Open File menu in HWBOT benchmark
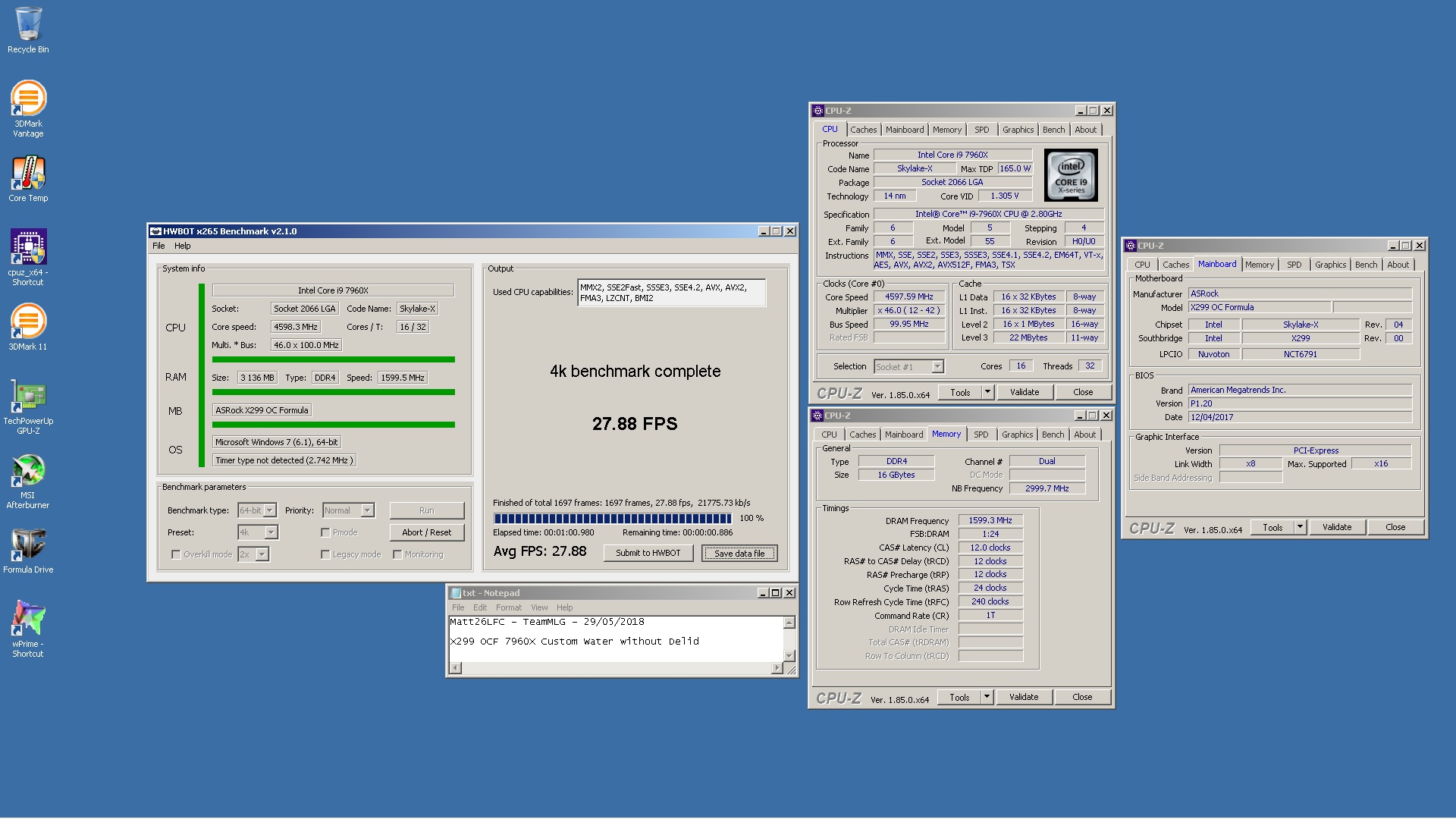This screenshot has height=819, width=1456. (158, 246)
